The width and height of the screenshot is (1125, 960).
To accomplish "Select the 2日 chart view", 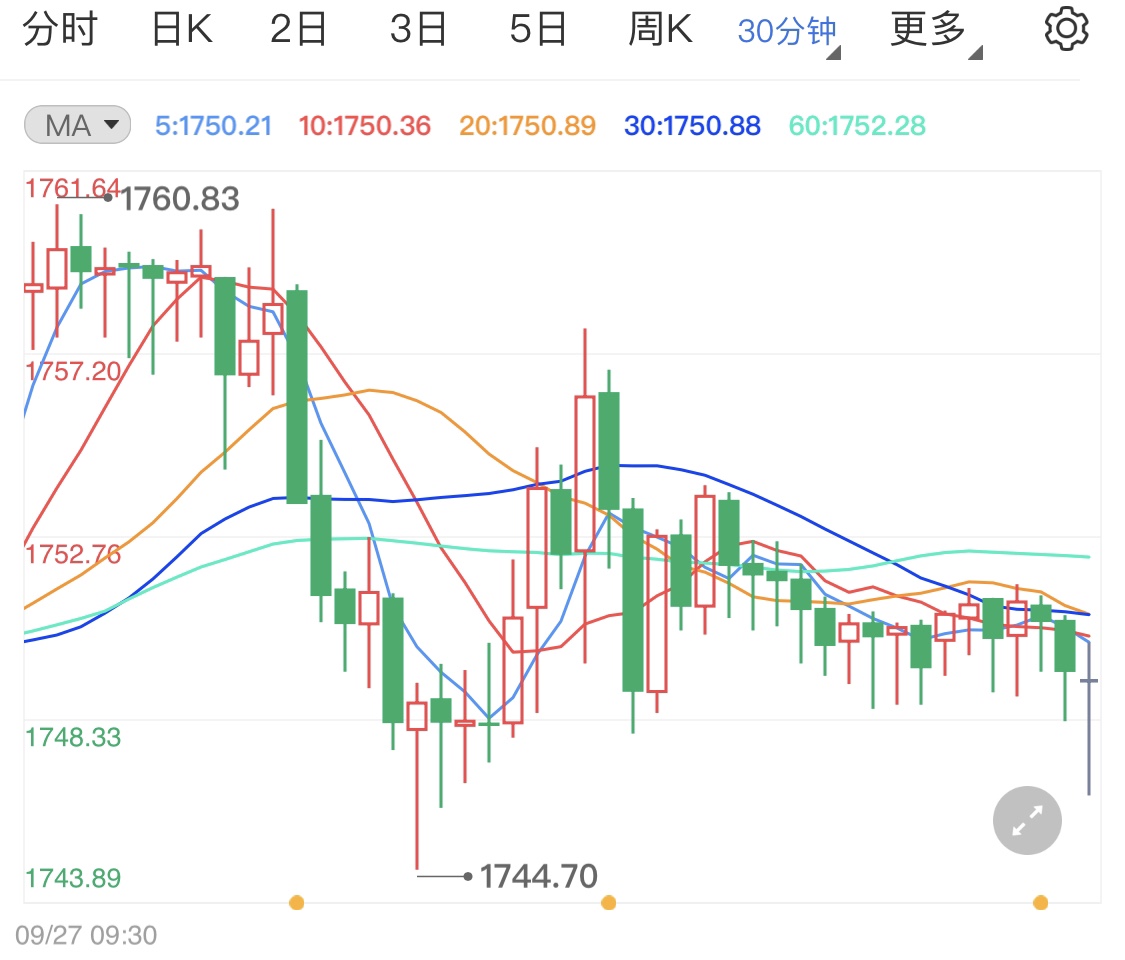I will (299, 27).
